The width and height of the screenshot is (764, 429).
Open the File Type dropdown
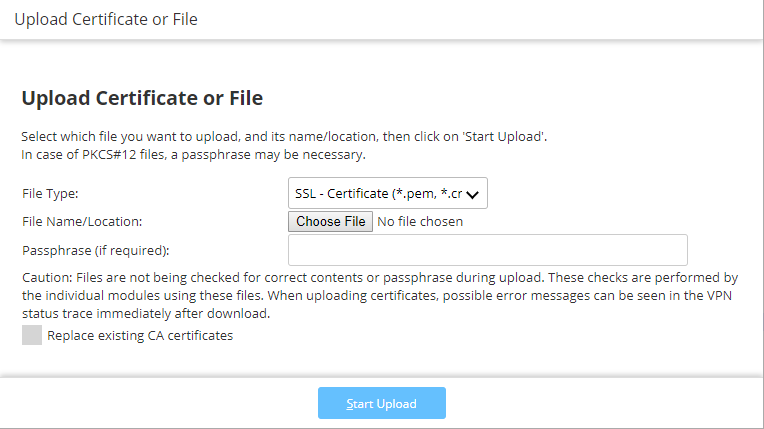[x=387, y=194]
